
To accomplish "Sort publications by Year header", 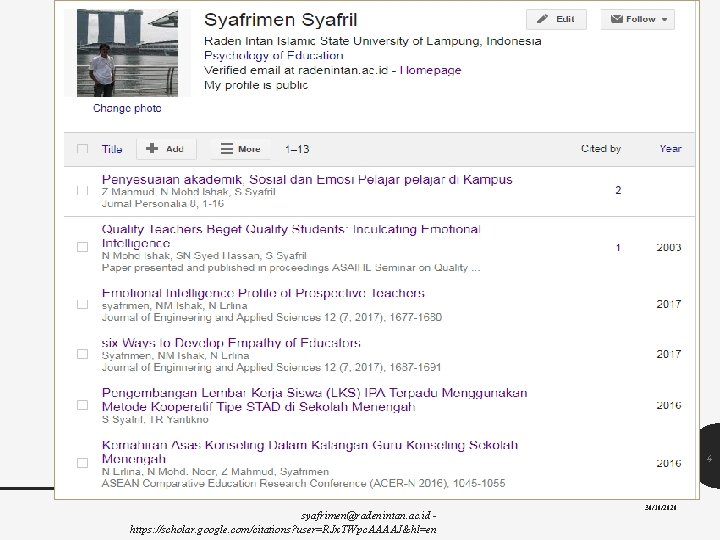I will click(x=670, y=148).
